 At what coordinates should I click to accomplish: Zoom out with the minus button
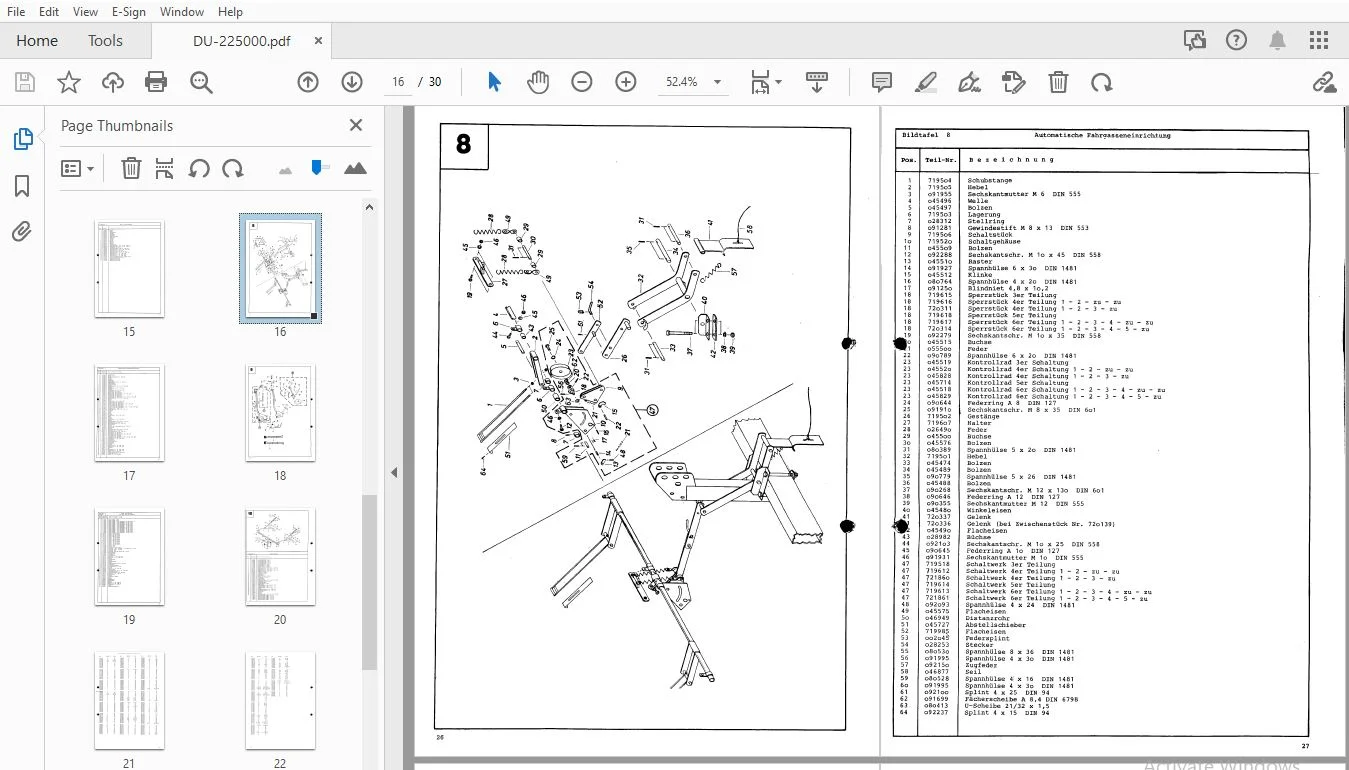[x=582, y=82]
